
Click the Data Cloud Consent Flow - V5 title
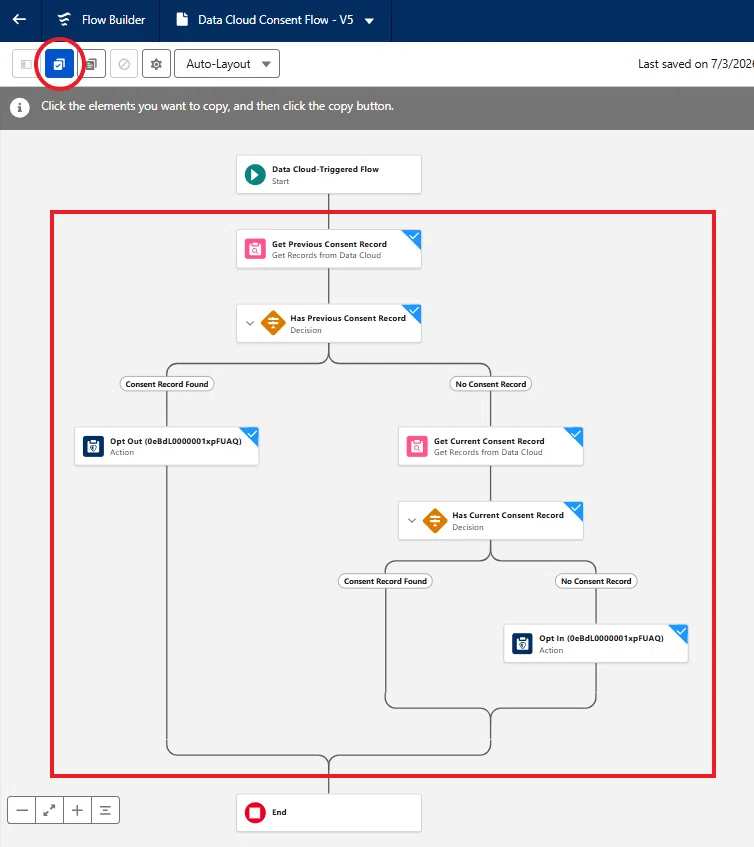[x=275, y=20]
